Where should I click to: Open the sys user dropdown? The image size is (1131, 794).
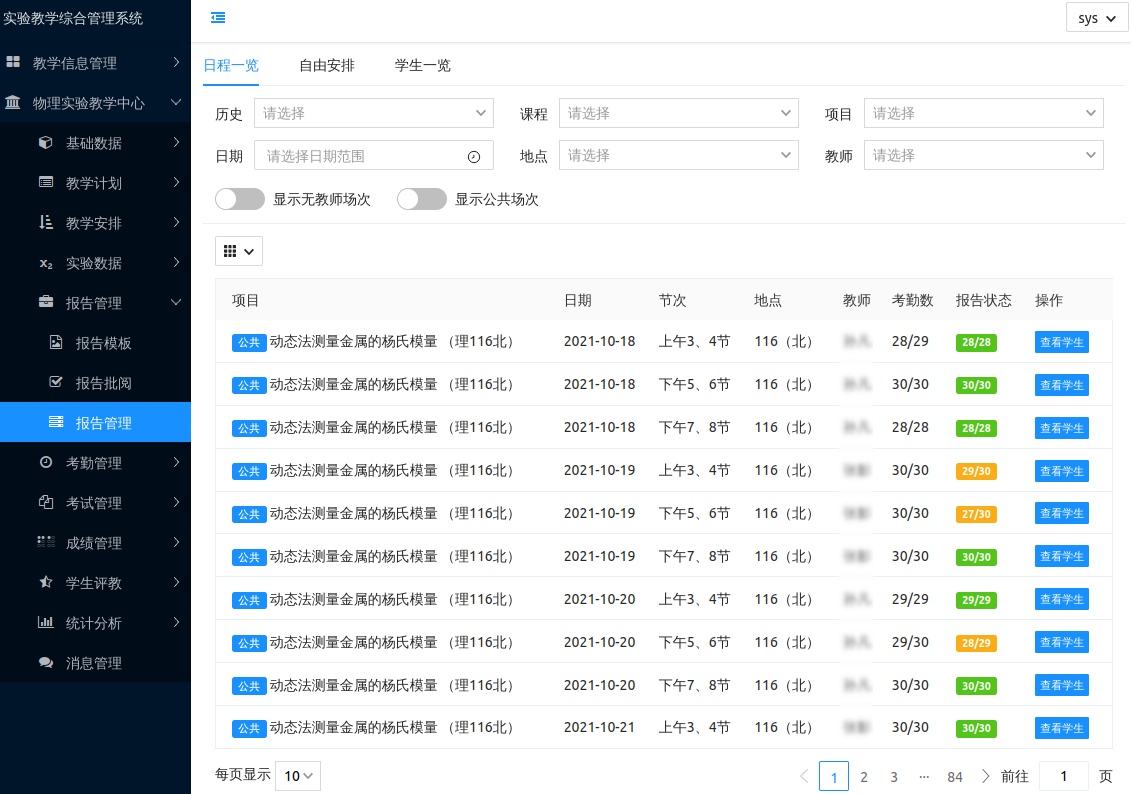point(1096,19)
